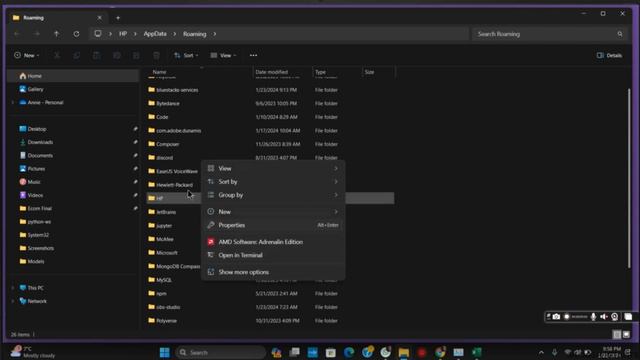Open the New dropdown in toolbar

[x=26, y=55]
